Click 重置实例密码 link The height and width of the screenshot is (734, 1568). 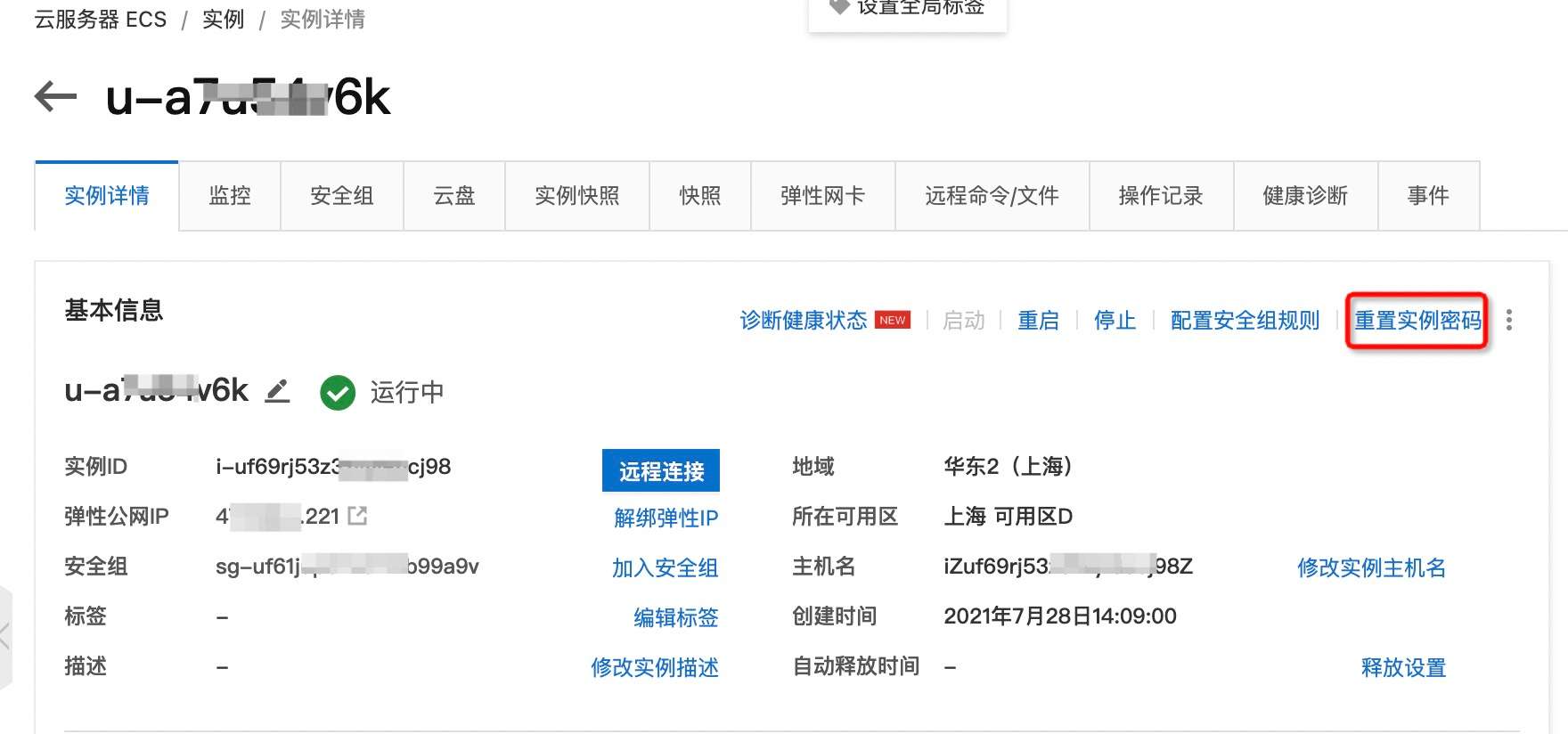tap(1417, 321)
